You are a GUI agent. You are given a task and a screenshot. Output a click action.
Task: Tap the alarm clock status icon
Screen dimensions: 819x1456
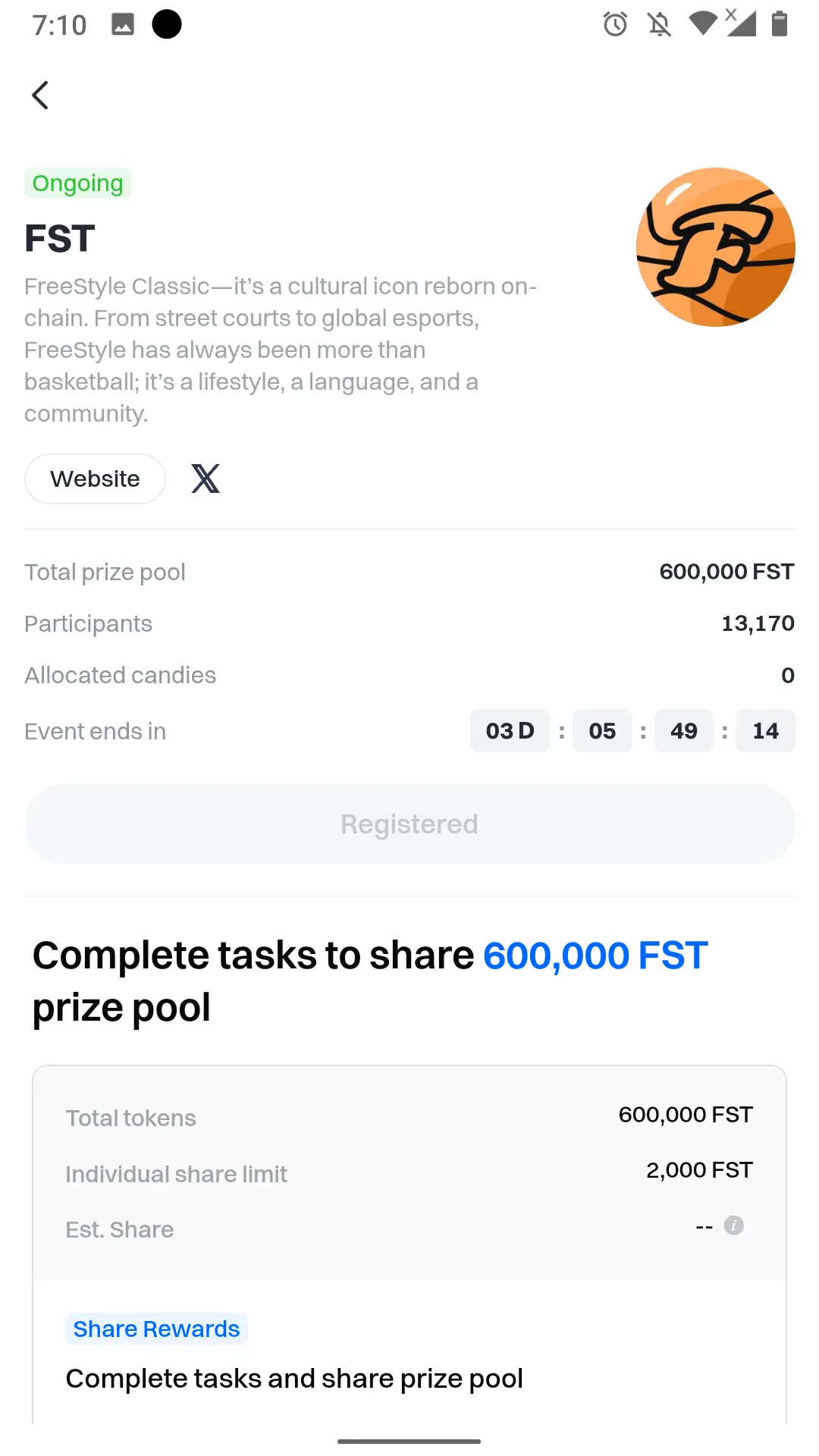615,24
